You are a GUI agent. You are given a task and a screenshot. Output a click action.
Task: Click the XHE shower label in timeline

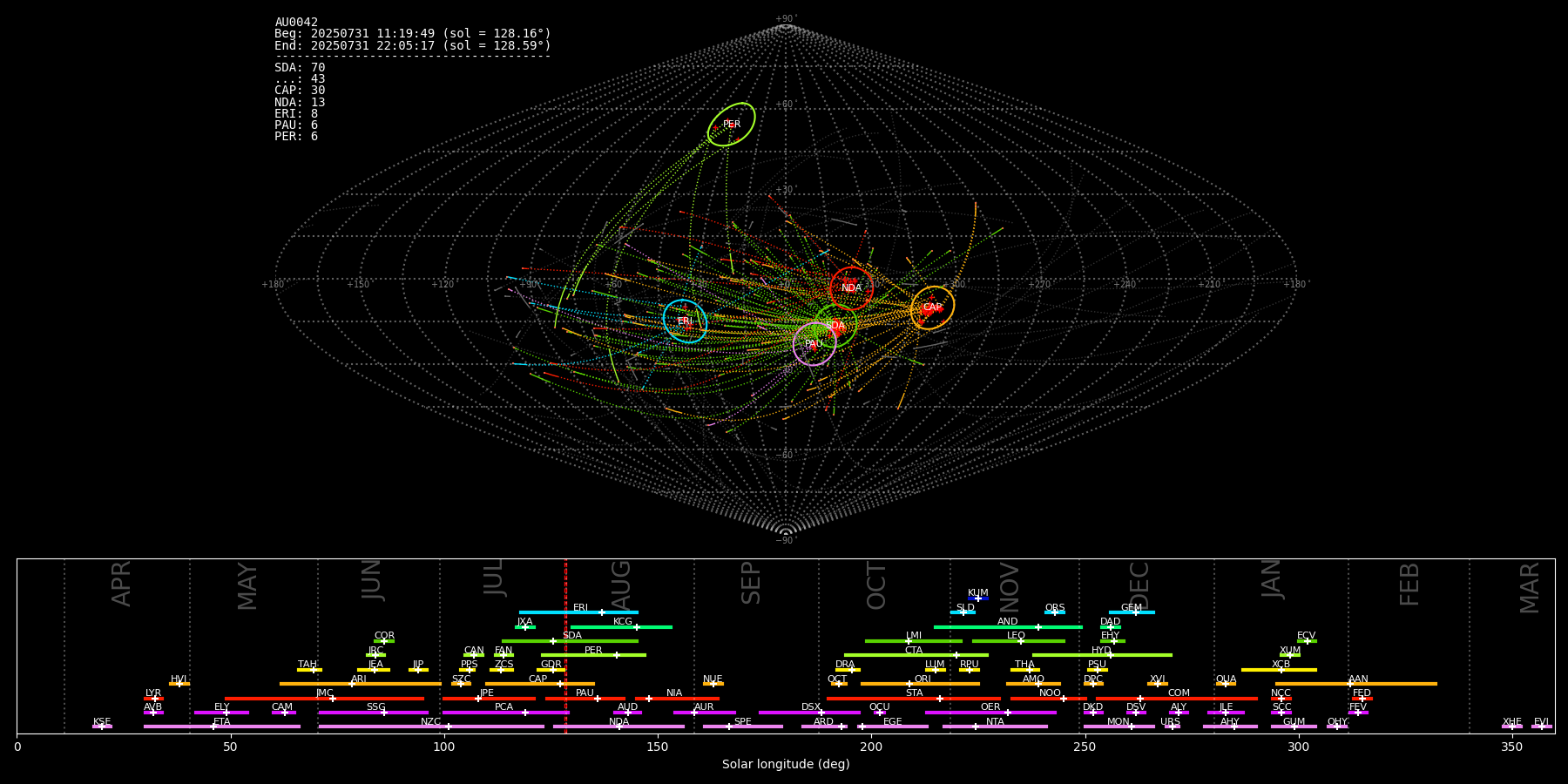1512,721
